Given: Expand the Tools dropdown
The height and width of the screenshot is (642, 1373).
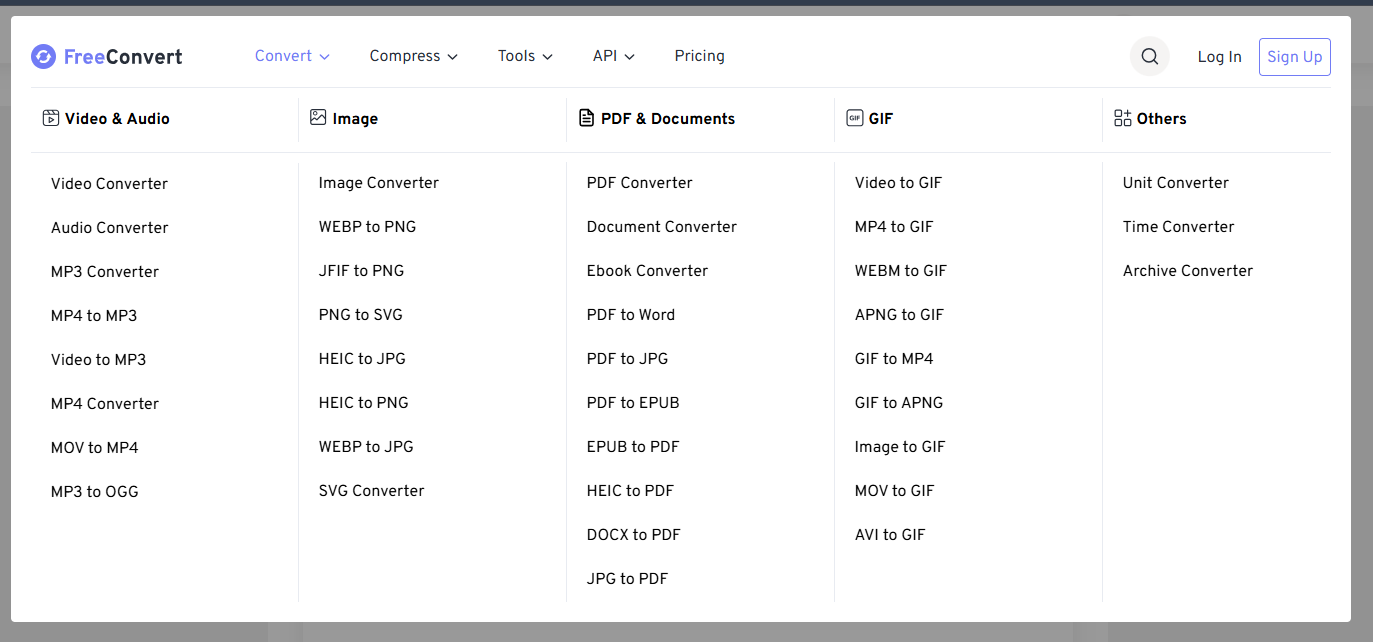Looking at the screenshot, I should pos(525,56).
